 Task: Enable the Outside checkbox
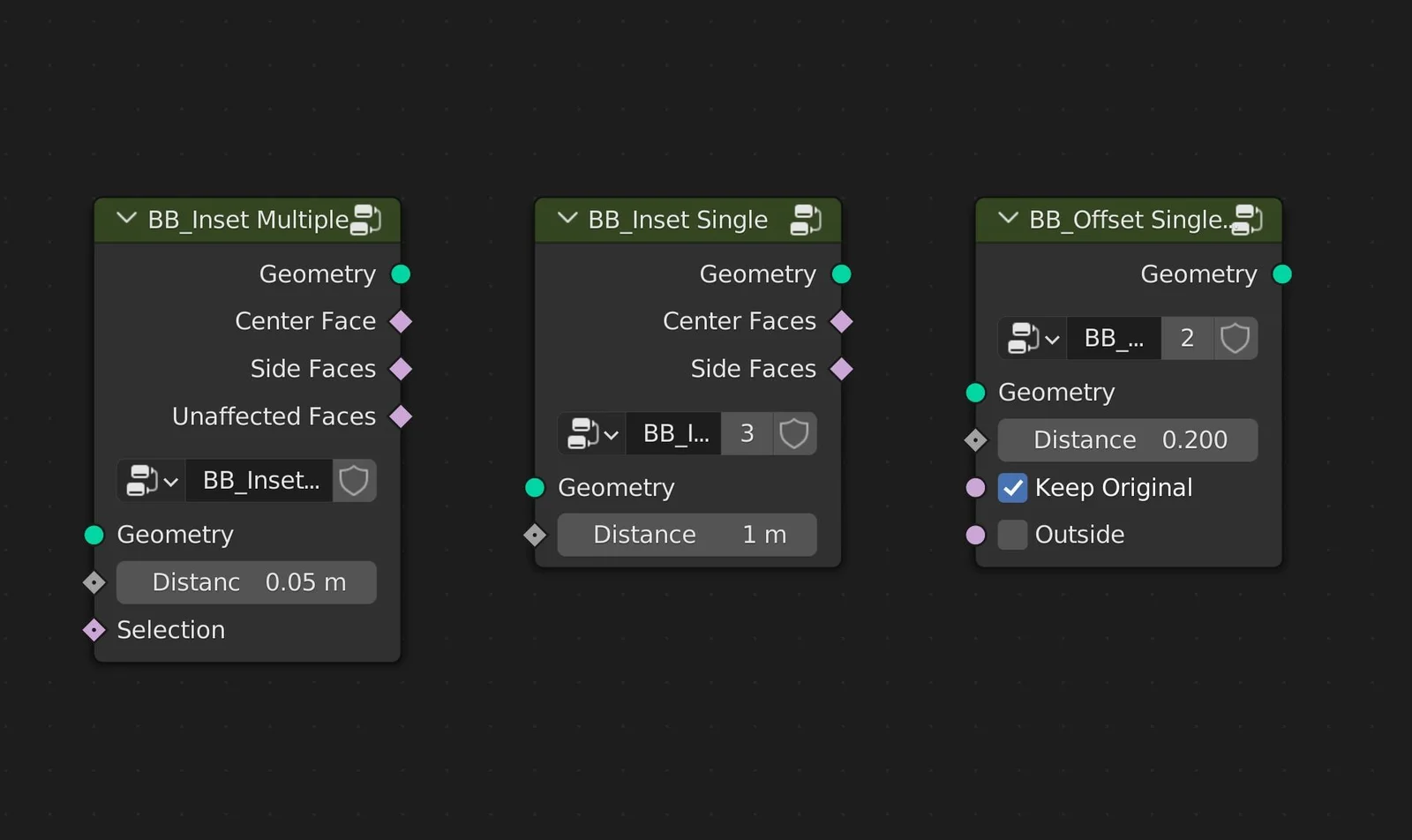point(1012,534)
